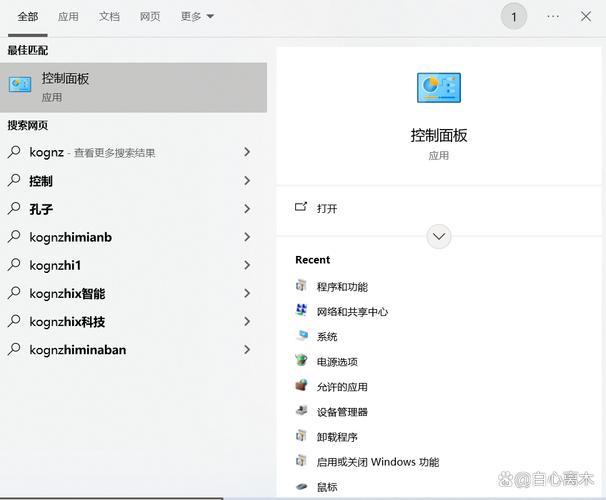The height and width of the screenshot is (500, 606).
Task: Click the 网络和共享中心 icon
Action: 301,310
